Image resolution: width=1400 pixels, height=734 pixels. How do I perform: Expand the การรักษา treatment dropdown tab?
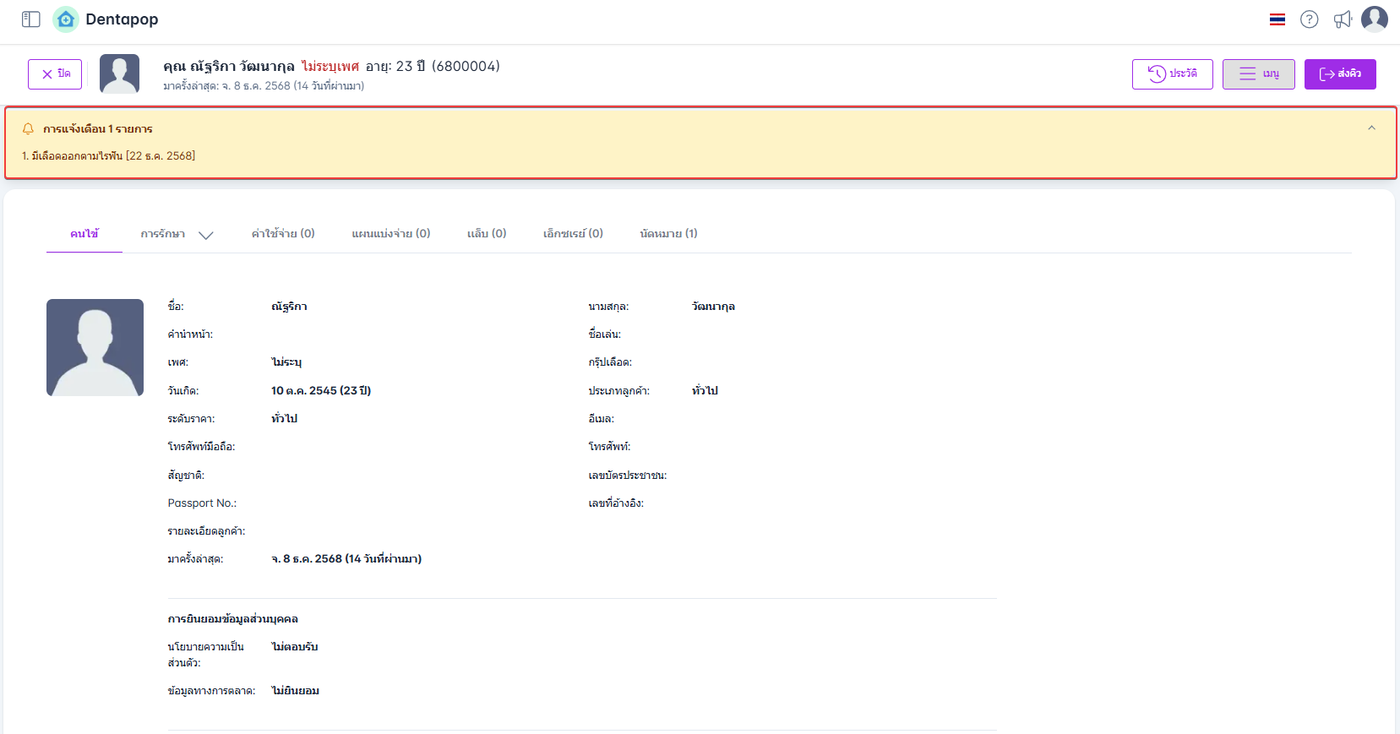click(x=177, y=234)
